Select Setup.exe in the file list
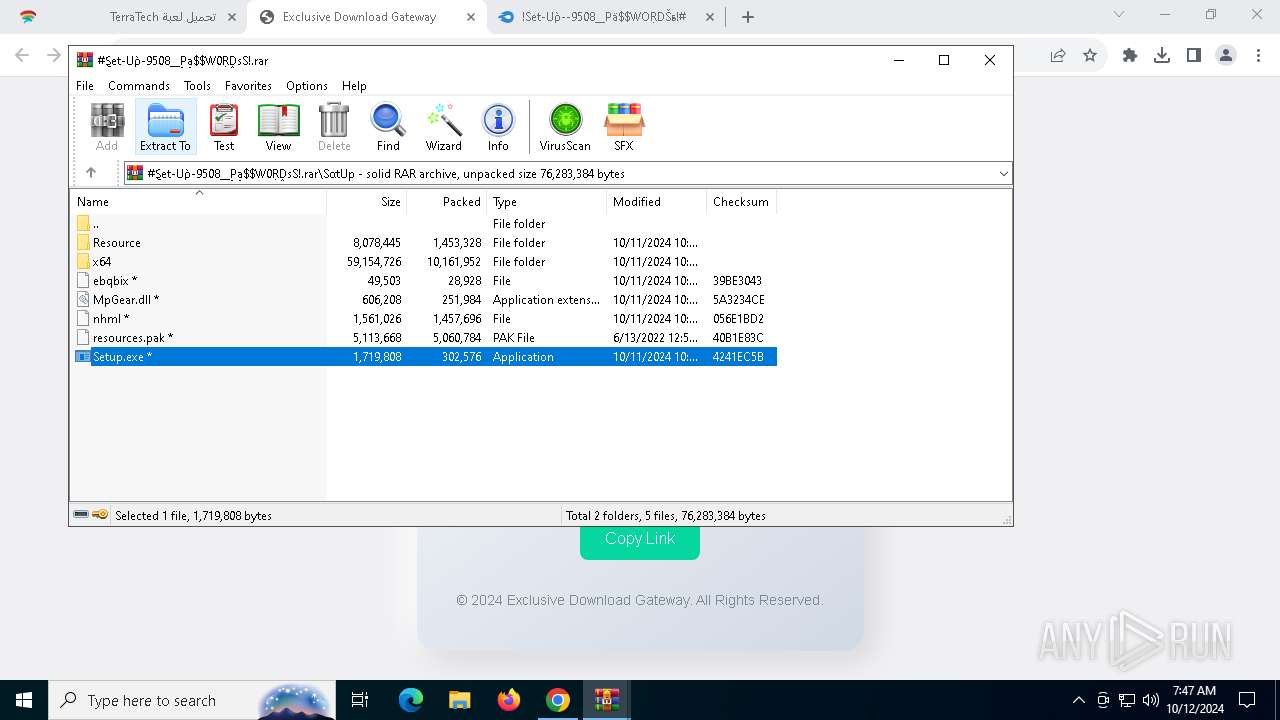The height and width of the screenshot is (720, 1280). (x=425, y=356)
